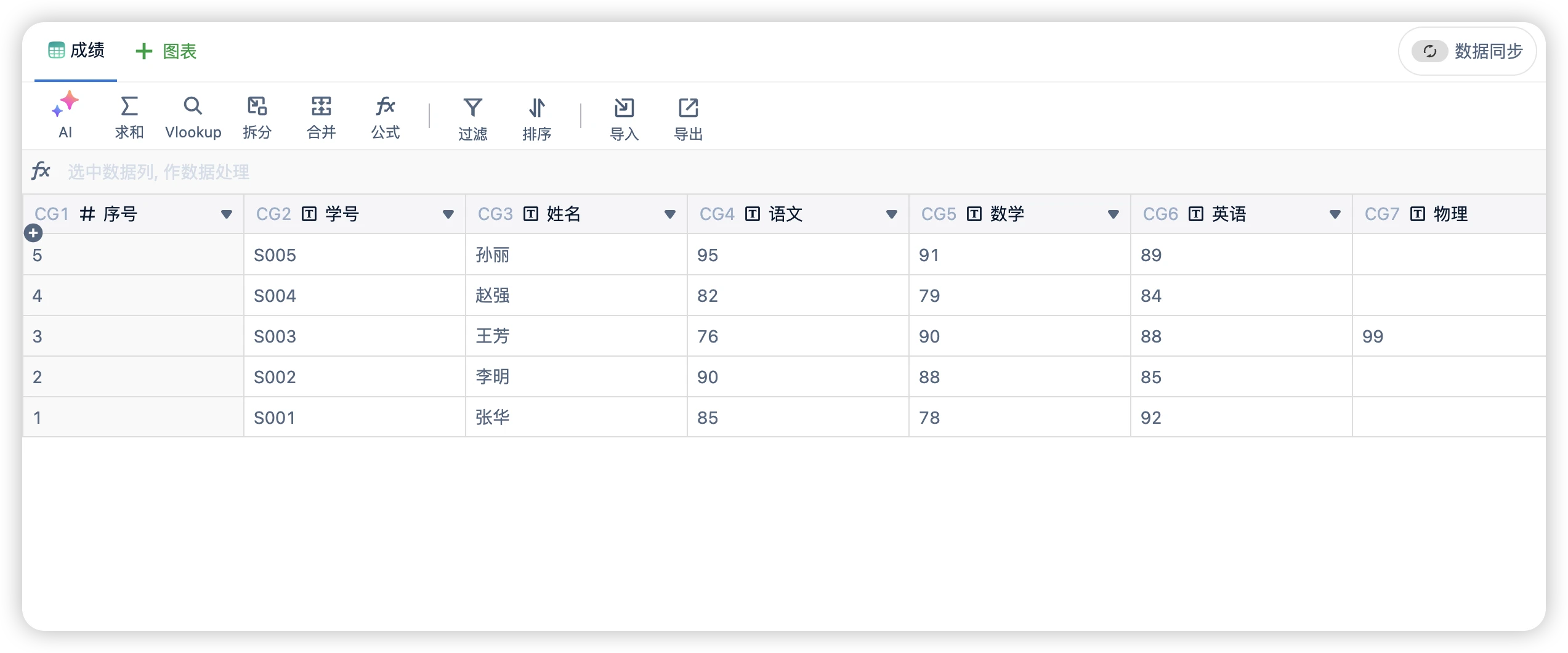The image size is (1568, 653).
Task: Select 张华's 英语 score 92
Action: pos(1242,418)
